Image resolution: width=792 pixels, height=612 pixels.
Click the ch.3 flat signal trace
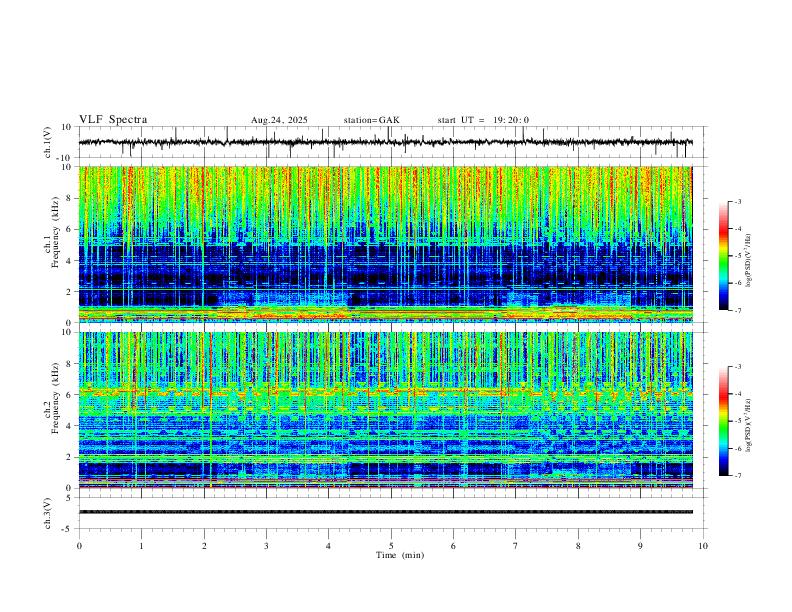click(385, 512)
